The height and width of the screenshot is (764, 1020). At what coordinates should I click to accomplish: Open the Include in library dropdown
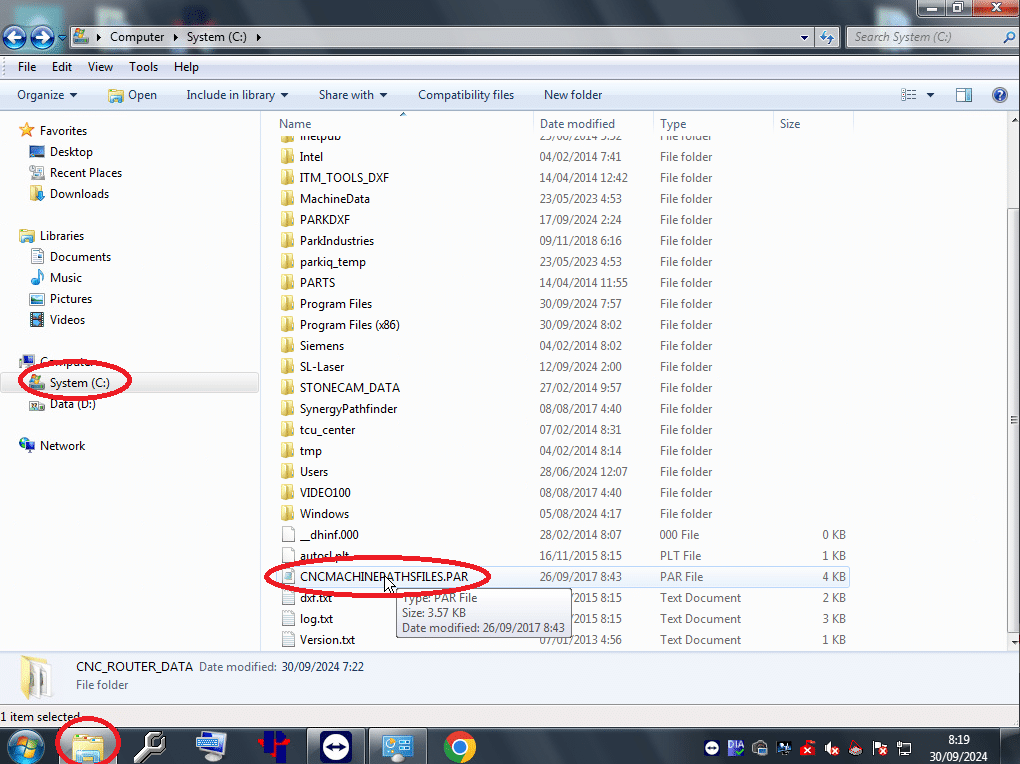(237, 95)
